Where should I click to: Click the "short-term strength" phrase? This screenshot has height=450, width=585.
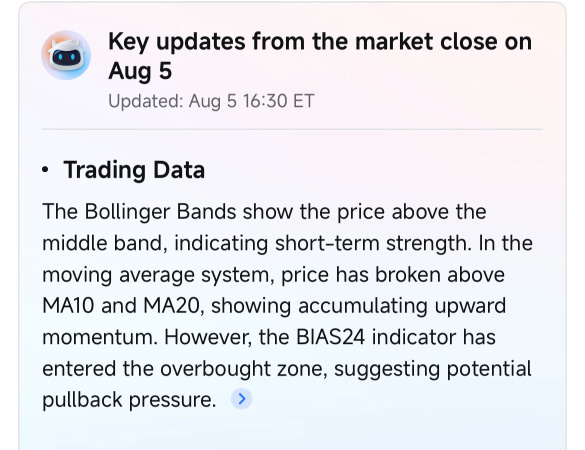371,243
